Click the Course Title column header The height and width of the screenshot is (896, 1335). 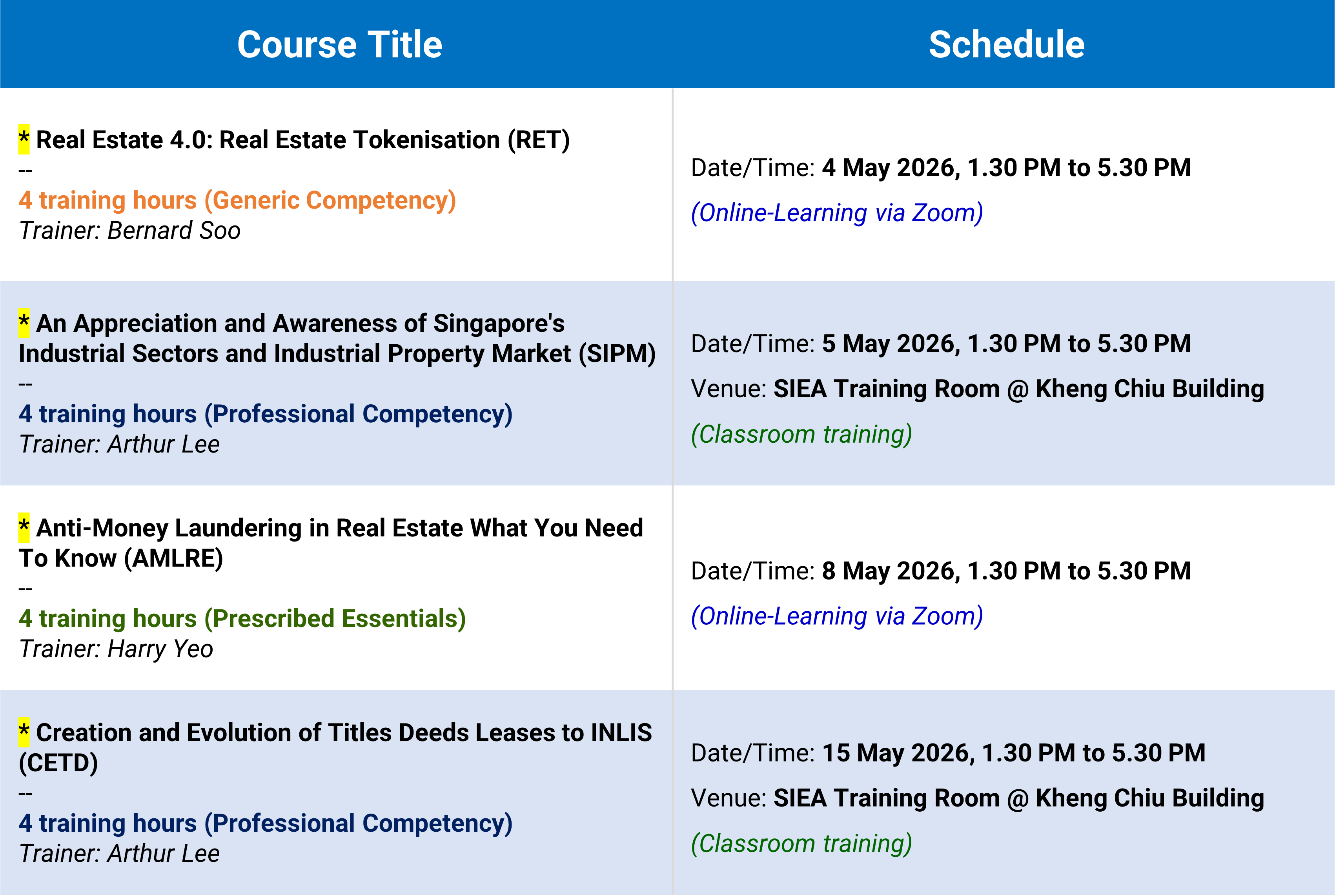click(x=340, y=45)
